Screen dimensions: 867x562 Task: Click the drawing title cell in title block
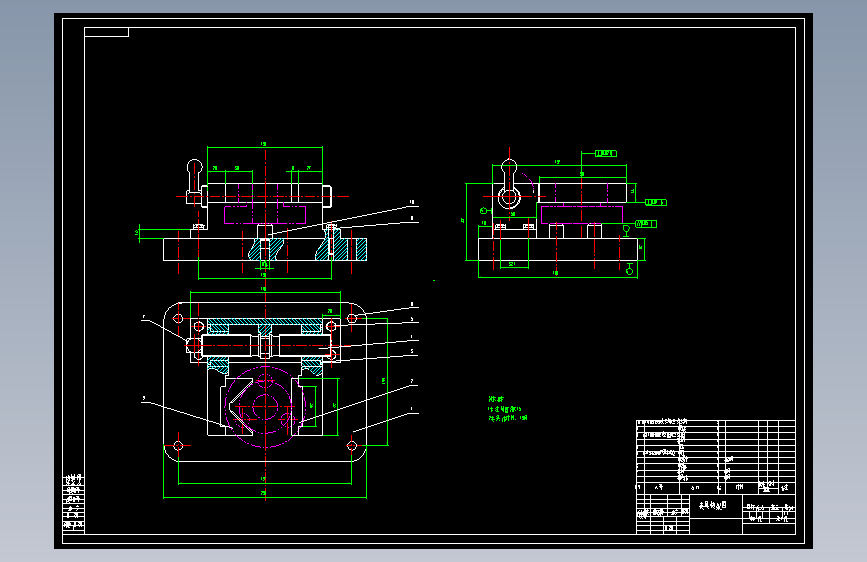pyautogui.click(x=715, y=506)
